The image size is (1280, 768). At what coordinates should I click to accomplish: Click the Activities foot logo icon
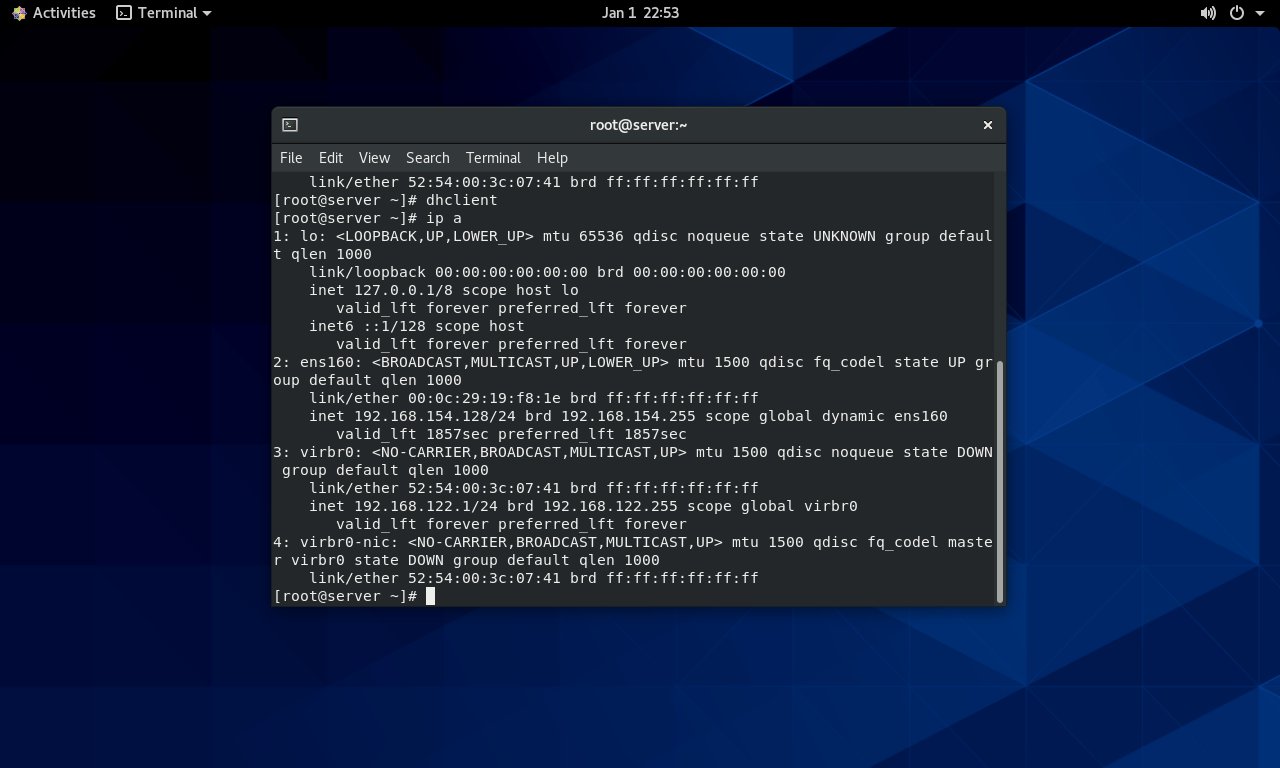pyautogui.click(x=19, y=13)
